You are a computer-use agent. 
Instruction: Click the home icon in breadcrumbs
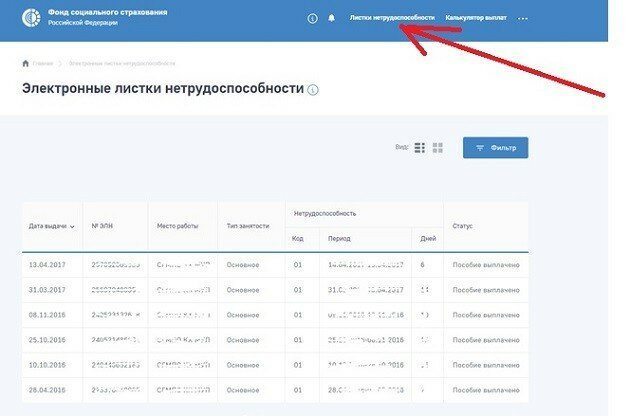(x=25, y=63)
